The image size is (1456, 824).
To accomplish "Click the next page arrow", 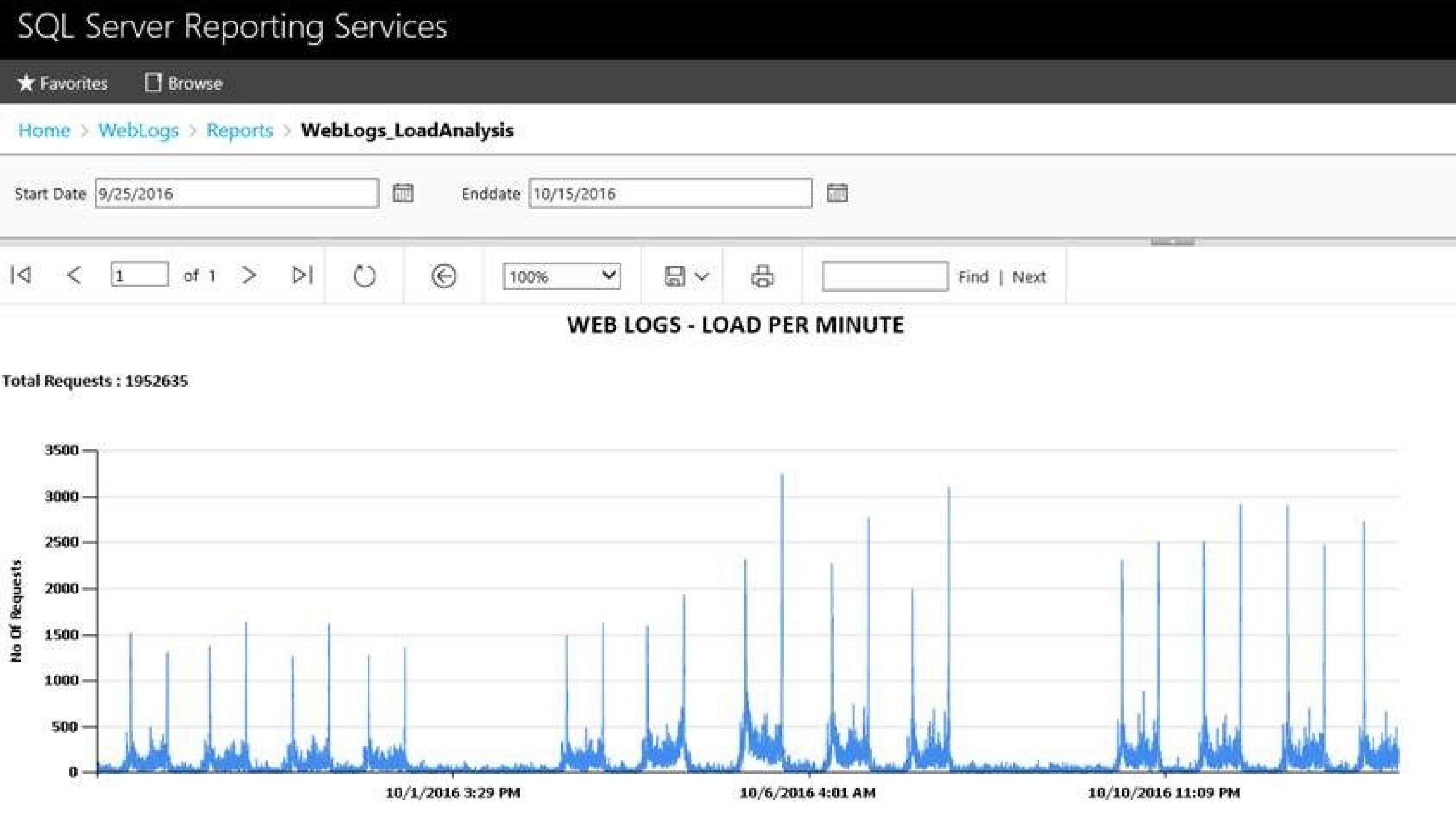I will pos(249,276).
